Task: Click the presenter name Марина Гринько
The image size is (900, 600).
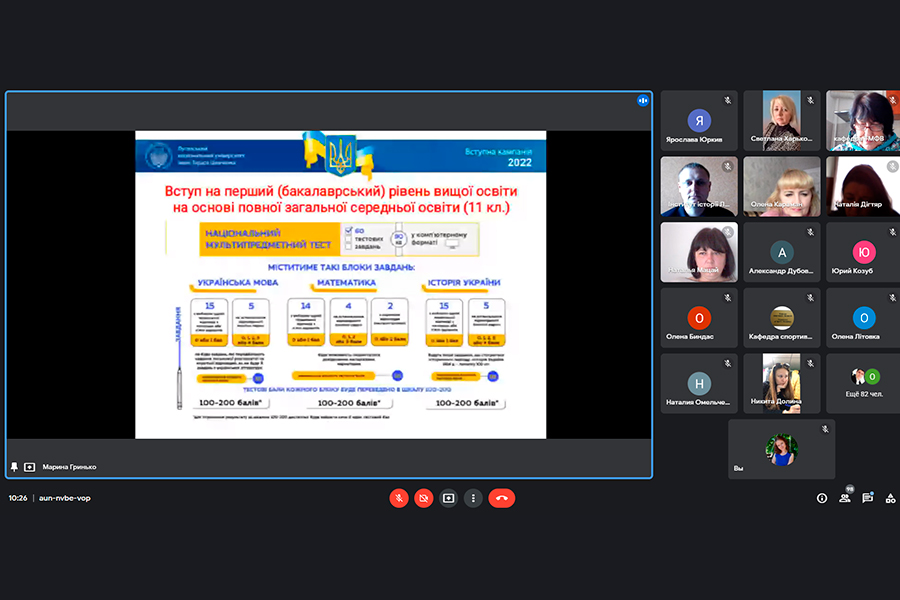Action: tap(69, 467)
